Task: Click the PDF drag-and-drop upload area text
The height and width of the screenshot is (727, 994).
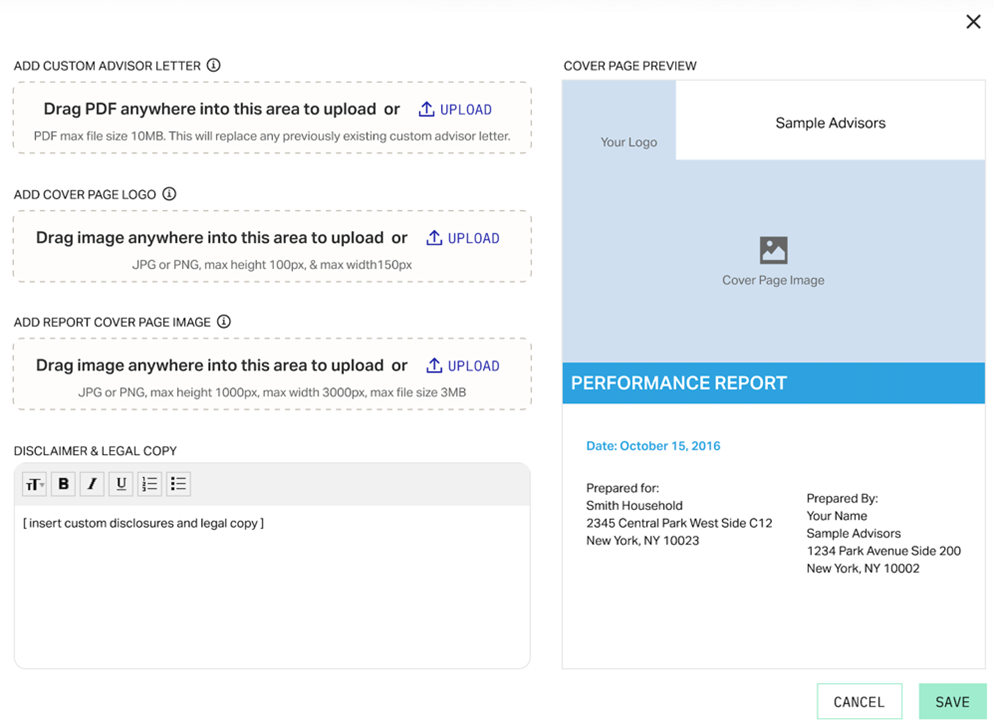Action: [210, 110]
